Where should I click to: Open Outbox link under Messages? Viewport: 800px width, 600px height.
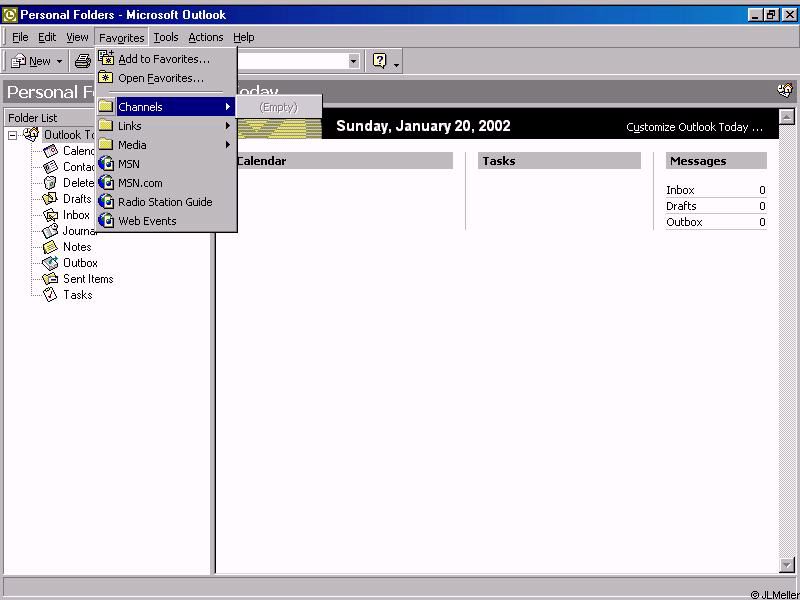(x=684, y=222)
